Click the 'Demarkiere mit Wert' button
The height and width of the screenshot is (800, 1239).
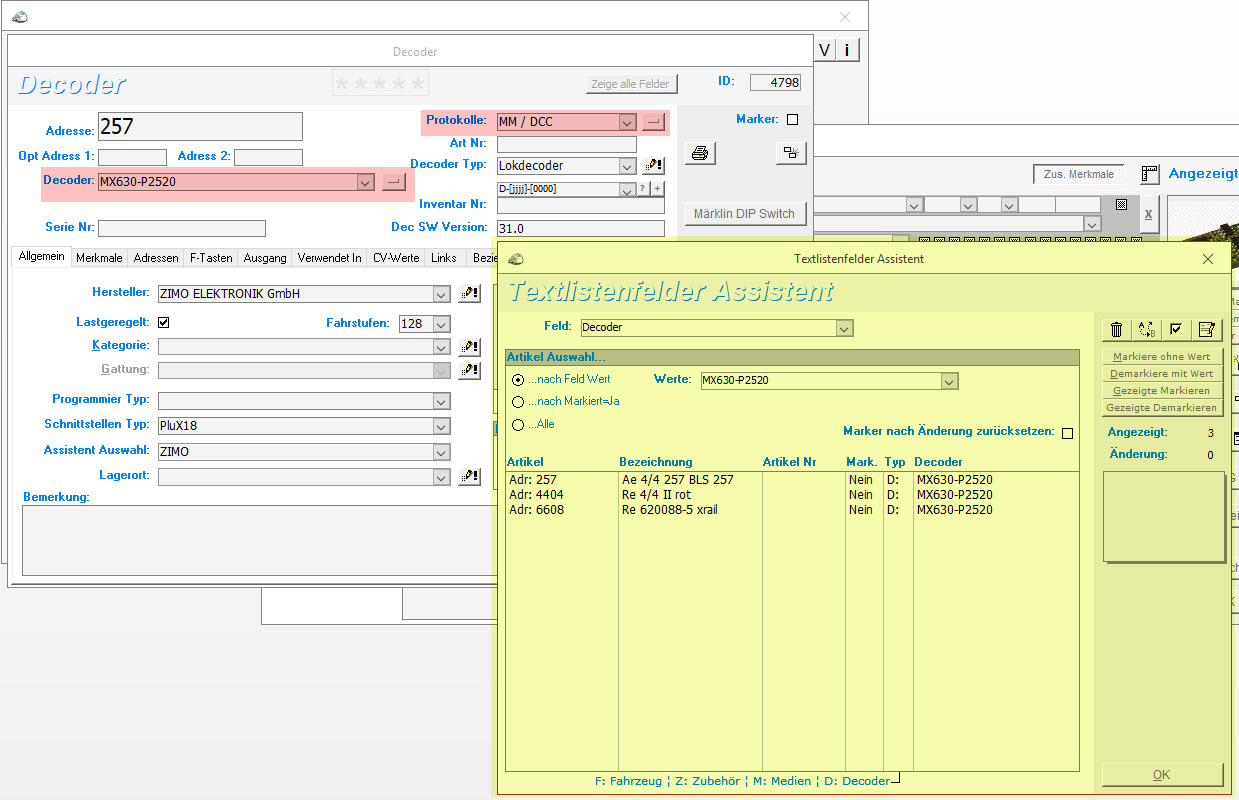pos(1162,374)
